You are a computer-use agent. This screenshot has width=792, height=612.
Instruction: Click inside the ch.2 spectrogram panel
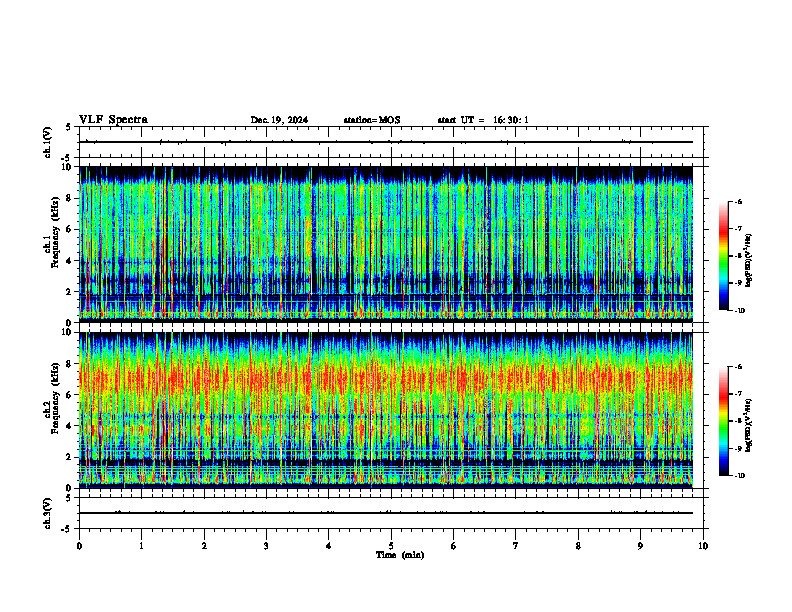(386, 410)
